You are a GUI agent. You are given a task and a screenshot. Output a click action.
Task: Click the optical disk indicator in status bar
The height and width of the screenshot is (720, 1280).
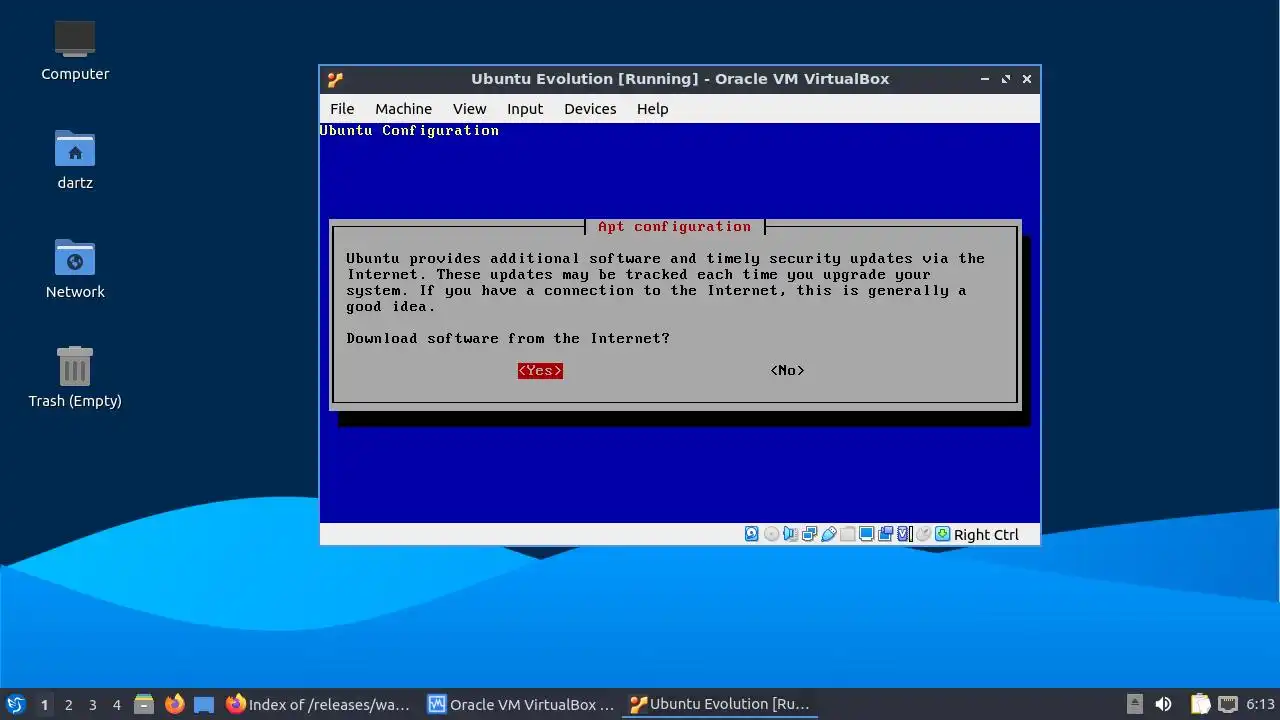pyautogui.click(x=771, y=534)
